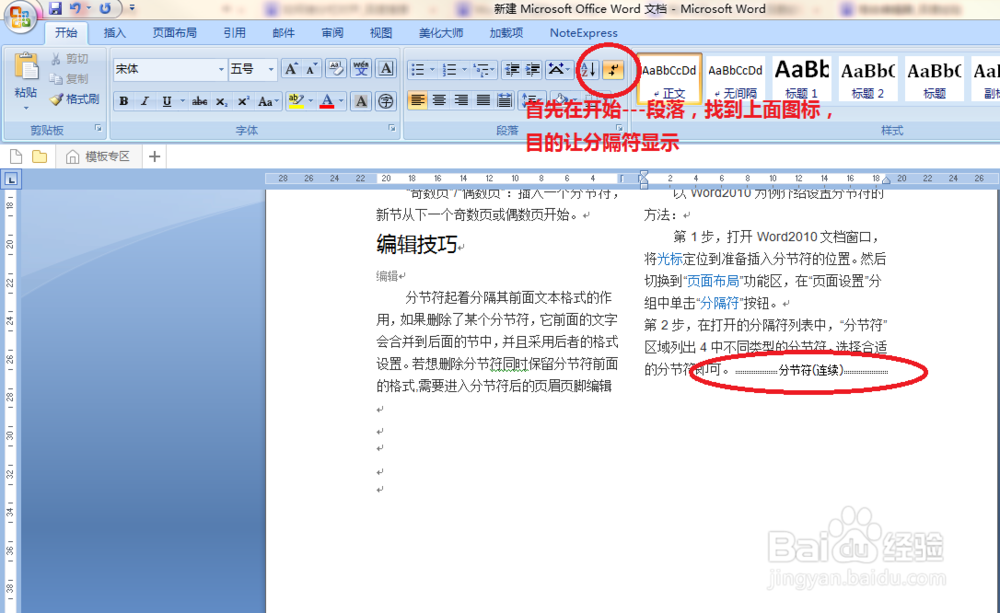Toggle underline formatting
The height and width of the screenshot is (613, 1000).
(166, 101)
